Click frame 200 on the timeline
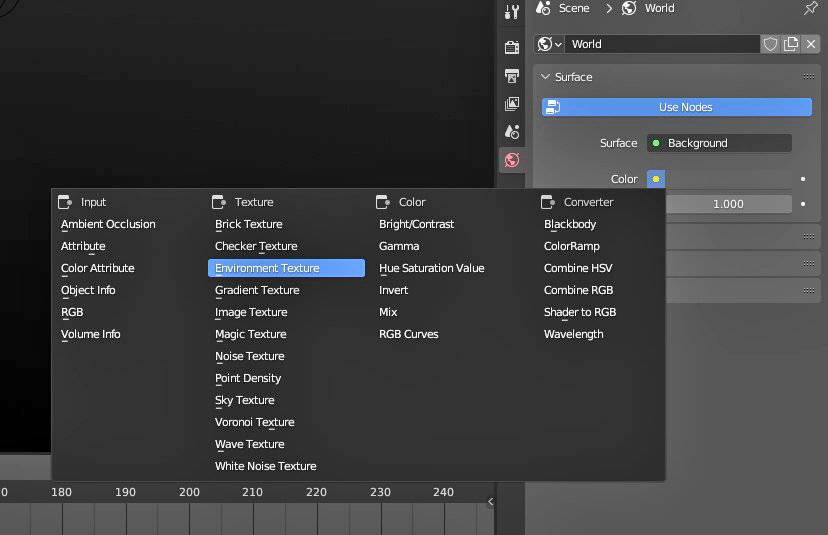 pos(189,492)
